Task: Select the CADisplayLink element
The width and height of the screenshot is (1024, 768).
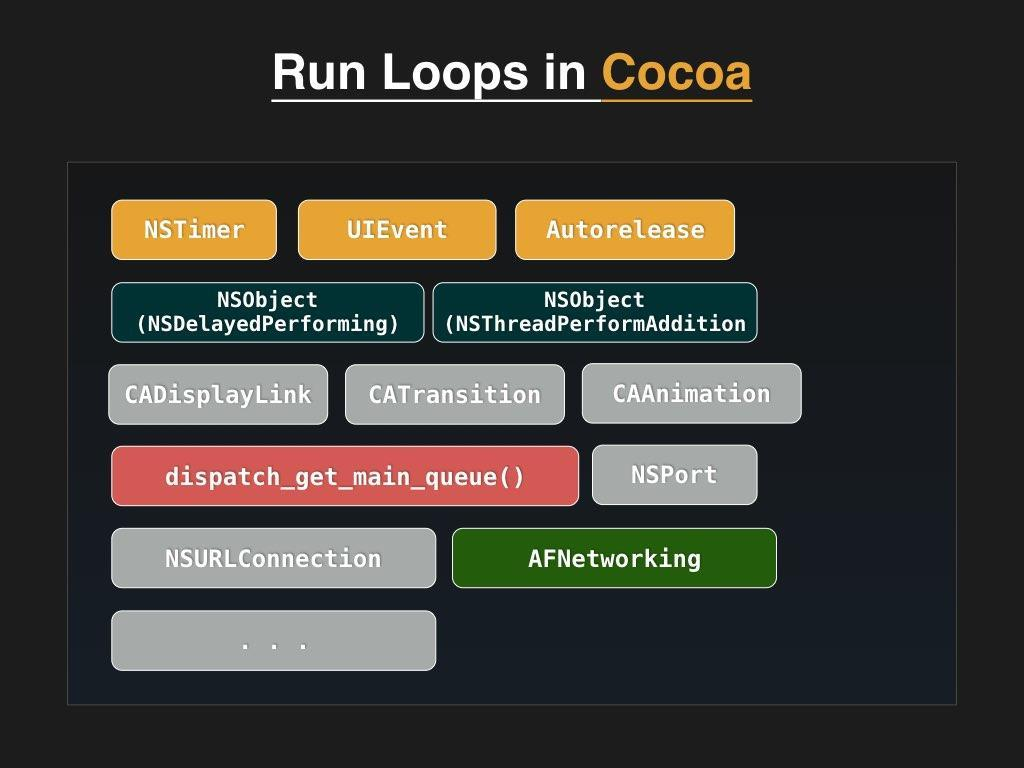Action: 217,394
